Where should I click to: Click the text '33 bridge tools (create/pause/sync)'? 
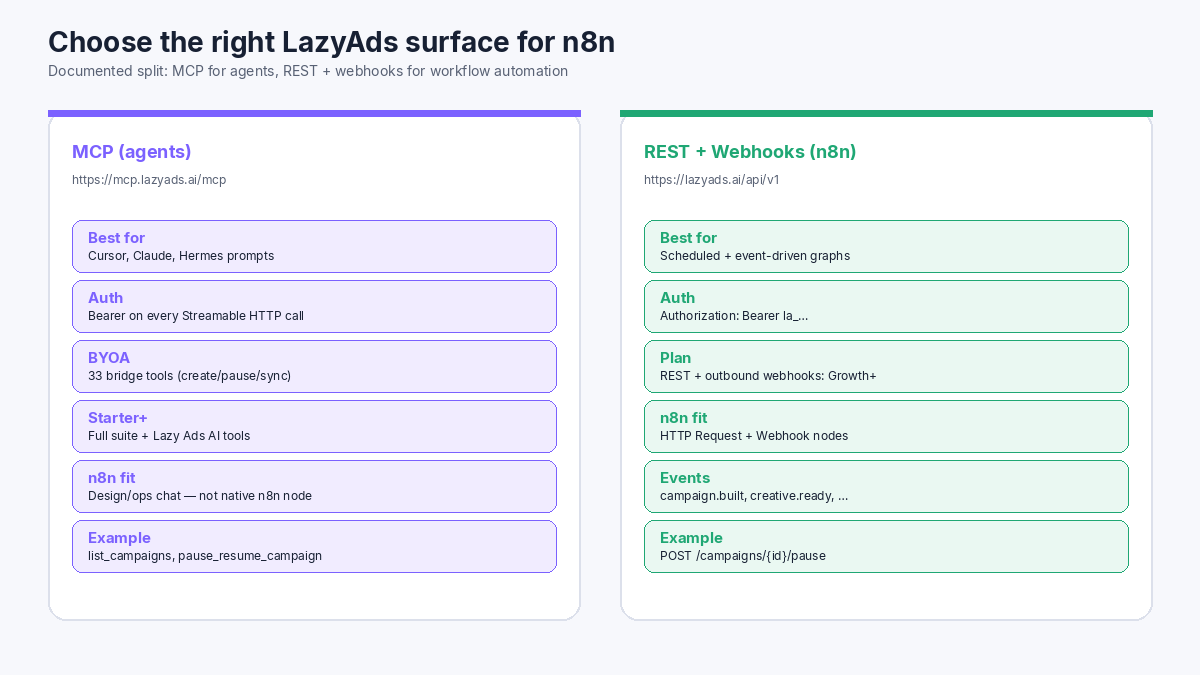coord(190,376)
